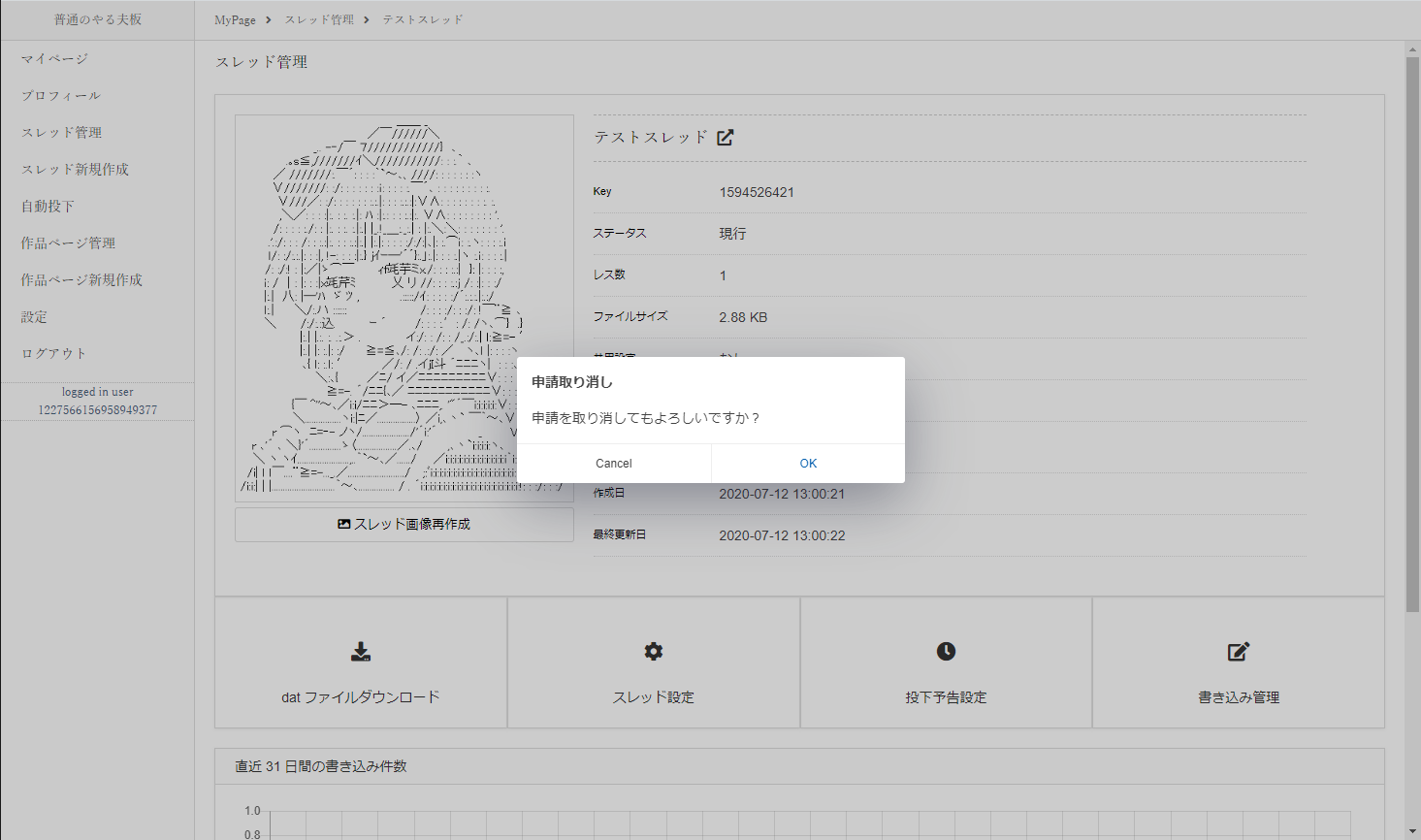
Task: Click the スレッド画像再作成 button
Action: (404, 523)
